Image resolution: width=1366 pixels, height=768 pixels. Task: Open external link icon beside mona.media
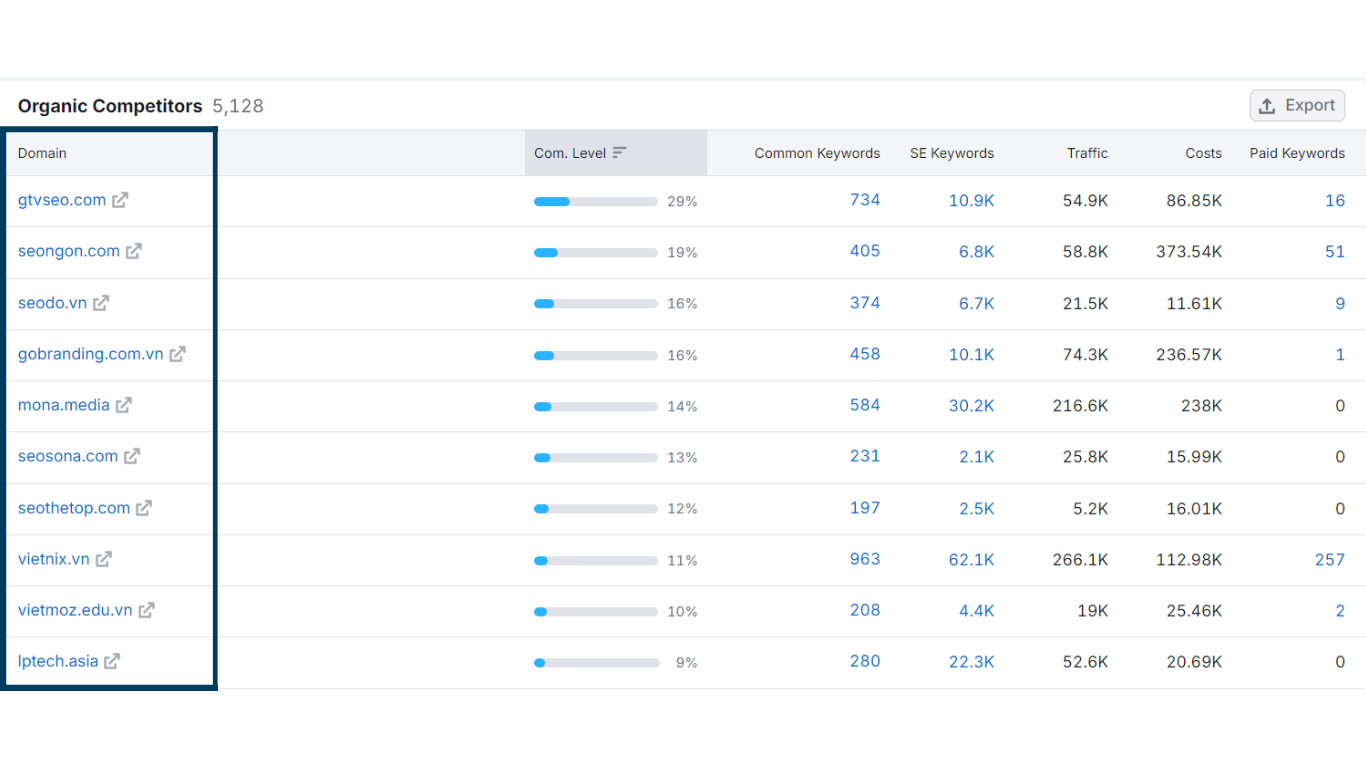tap(124, 405)
